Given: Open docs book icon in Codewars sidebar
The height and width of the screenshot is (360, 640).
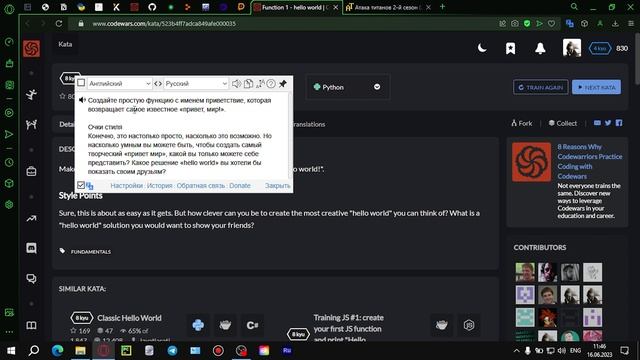Looking at the screenshot, I should [31, 325].
